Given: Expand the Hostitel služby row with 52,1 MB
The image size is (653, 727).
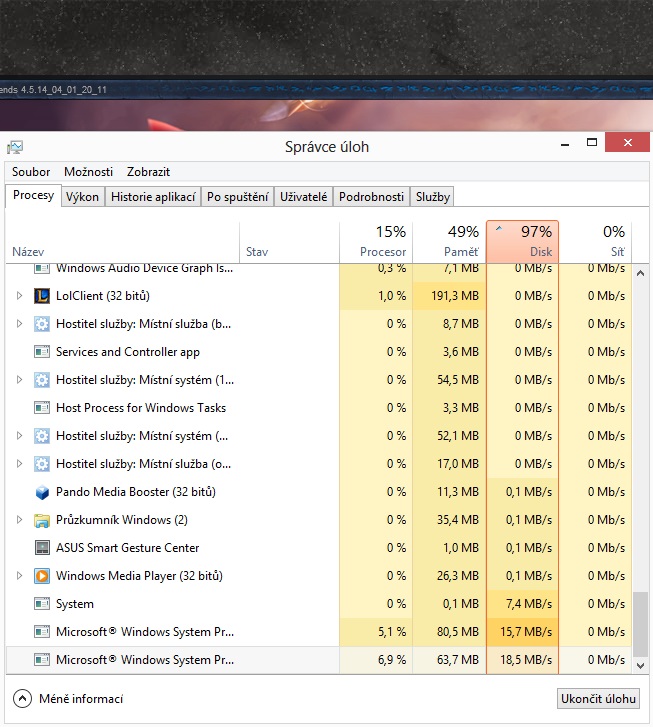Looking at the screenshot, I should tap(19, 436).
